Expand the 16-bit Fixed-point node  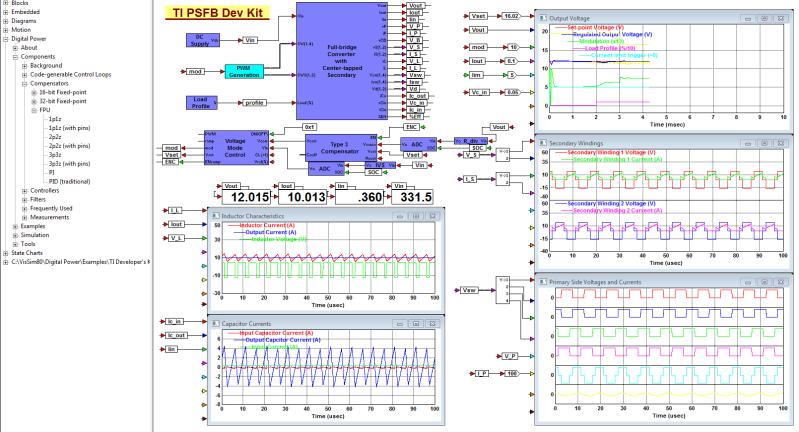pos(34,92)
